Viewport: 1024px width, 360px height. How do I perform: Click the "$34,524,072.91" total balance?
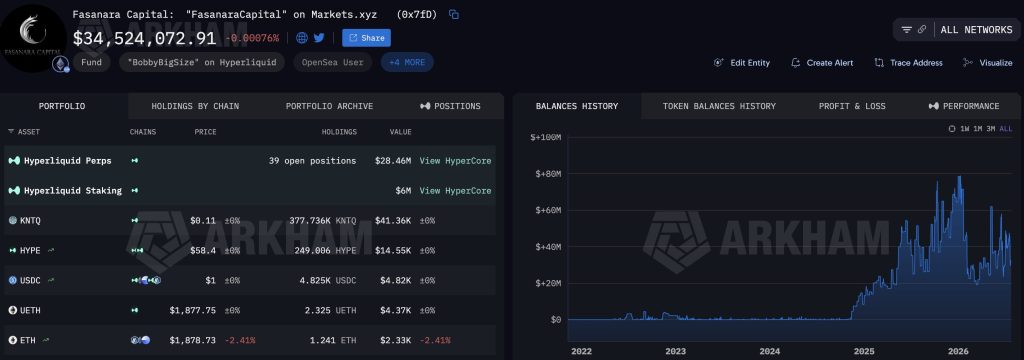144,39
